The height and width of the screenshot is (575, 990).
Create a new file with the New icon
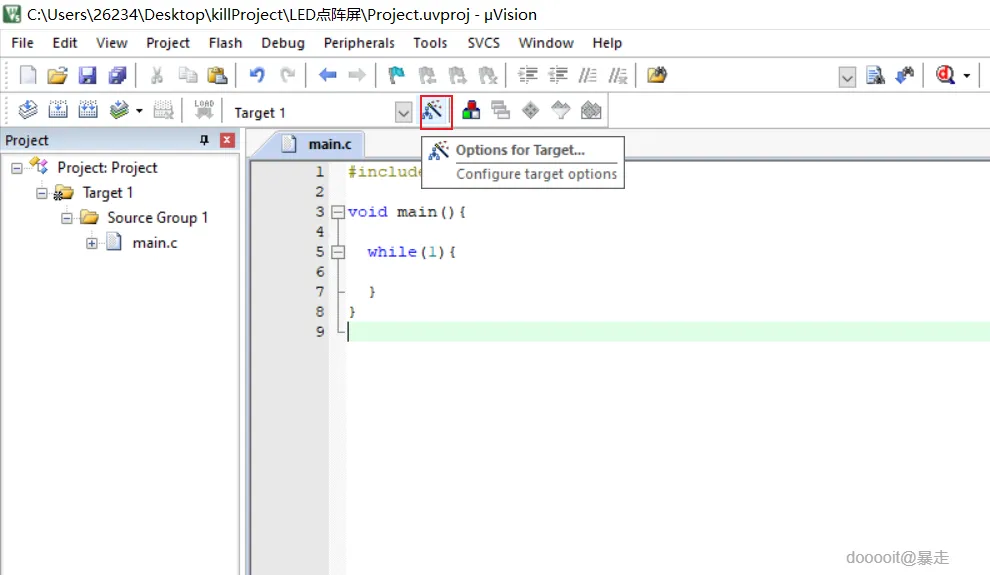tap(28, 75)
